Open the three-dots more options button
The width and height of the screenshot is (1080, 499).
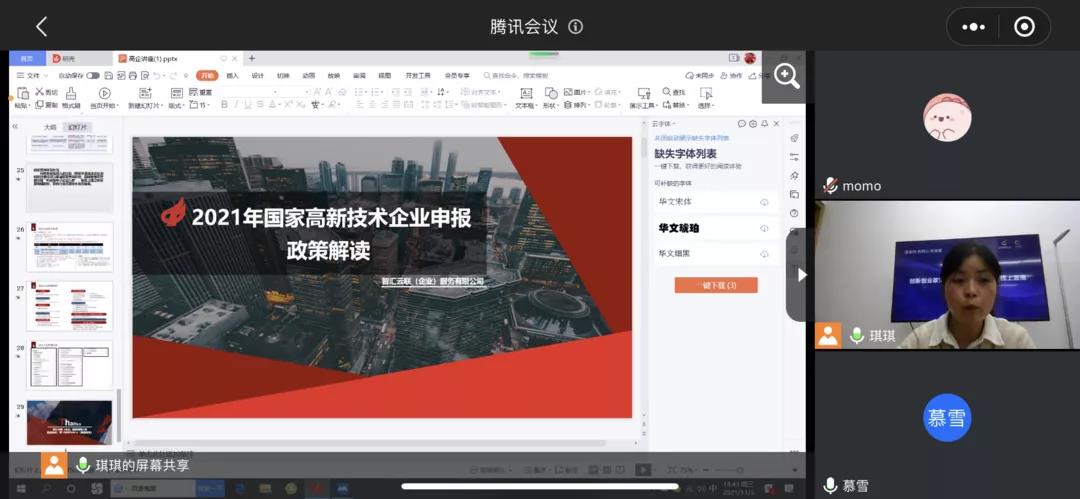tap(973, 27)
